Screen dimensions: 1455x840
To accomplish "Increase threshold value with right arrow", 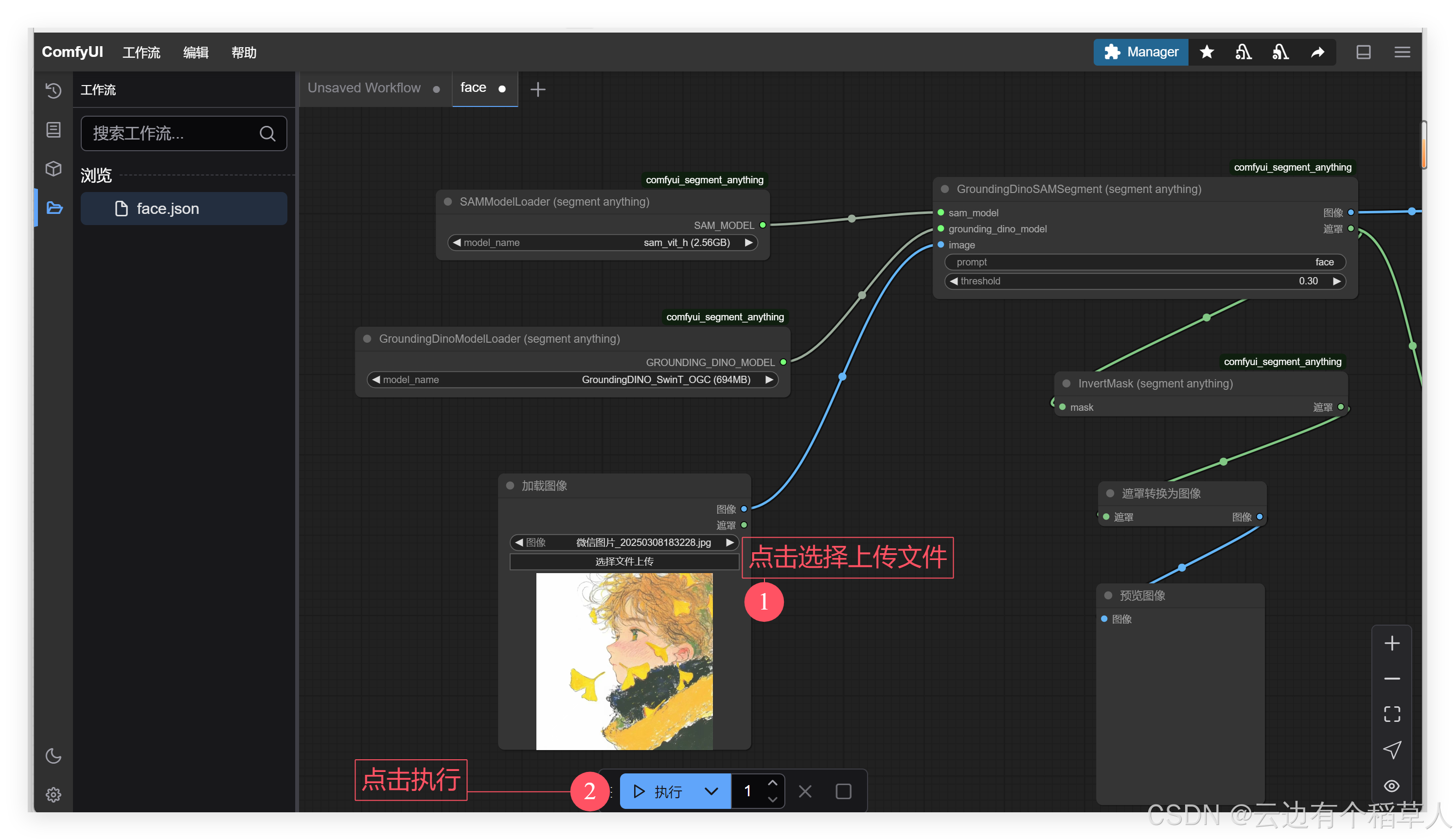I will [x=1337, y=281].
